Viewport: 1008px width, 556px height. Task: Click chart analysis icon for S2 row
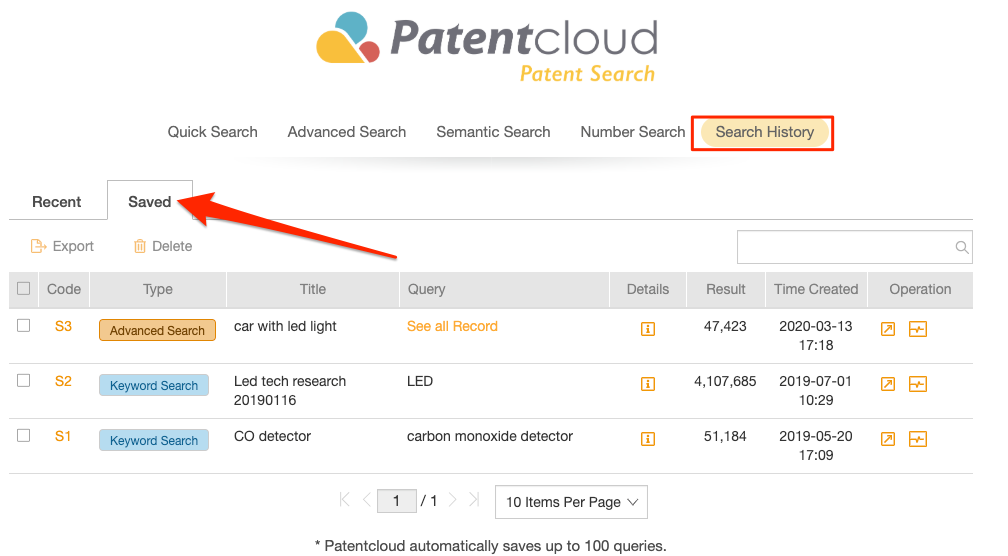click(x=917, y=384)
